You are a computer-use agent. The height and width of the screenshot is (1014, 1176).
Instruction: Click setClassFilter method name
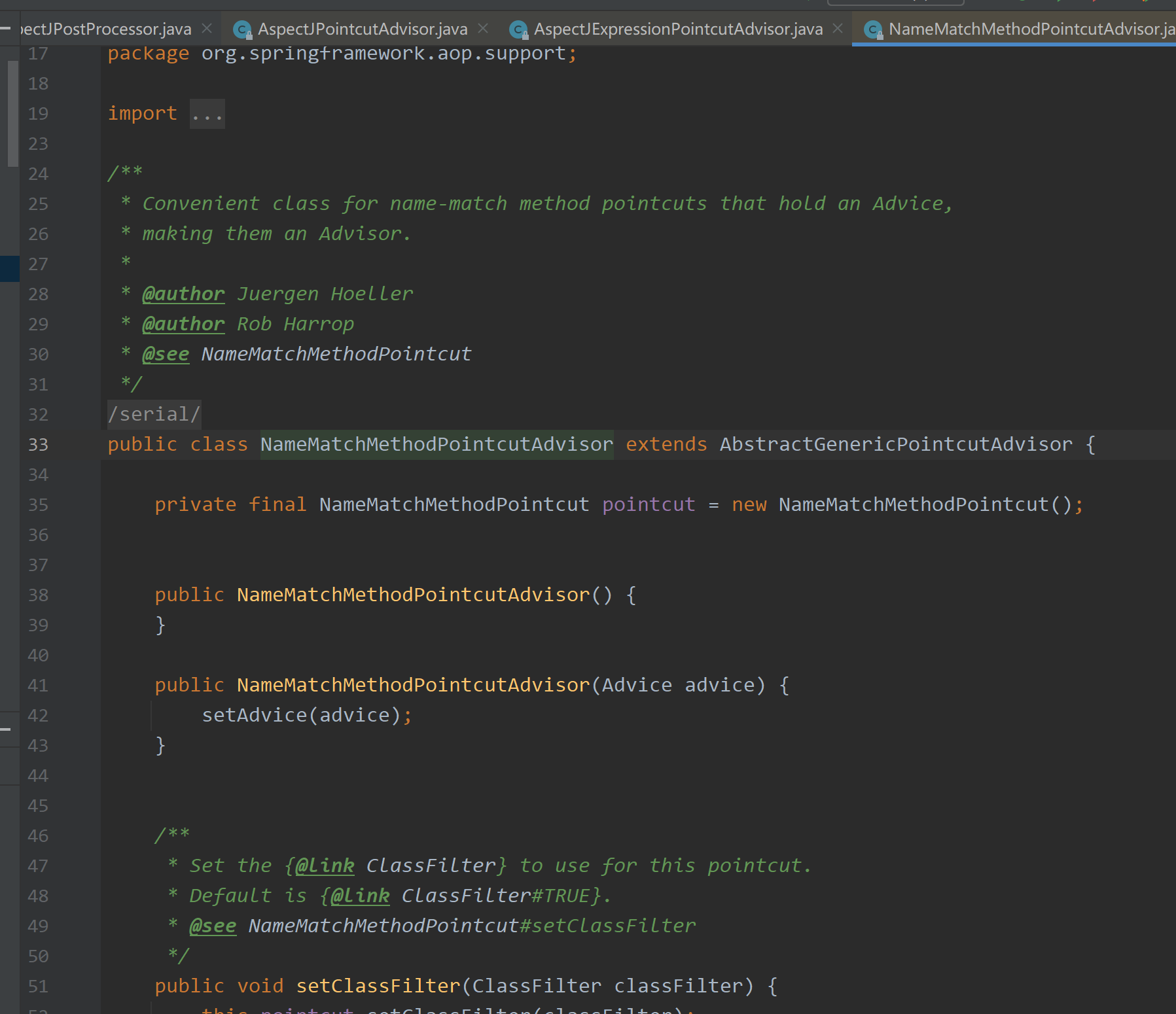point(379,987)
